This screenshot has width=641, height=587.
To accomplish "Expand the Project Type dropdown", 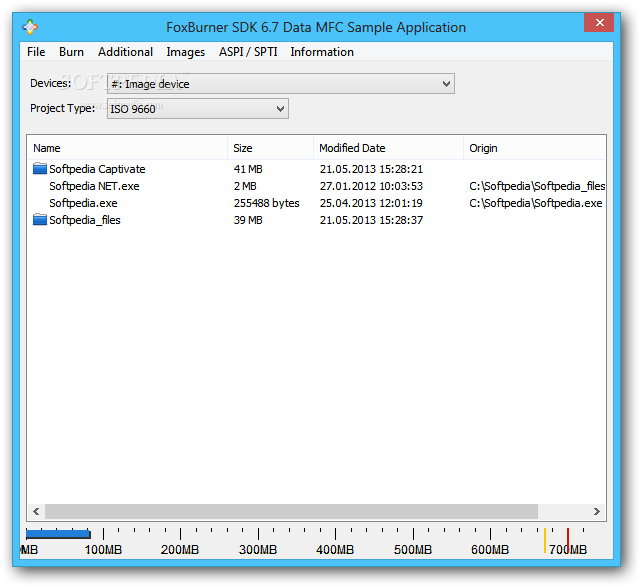I will (198, 109).
